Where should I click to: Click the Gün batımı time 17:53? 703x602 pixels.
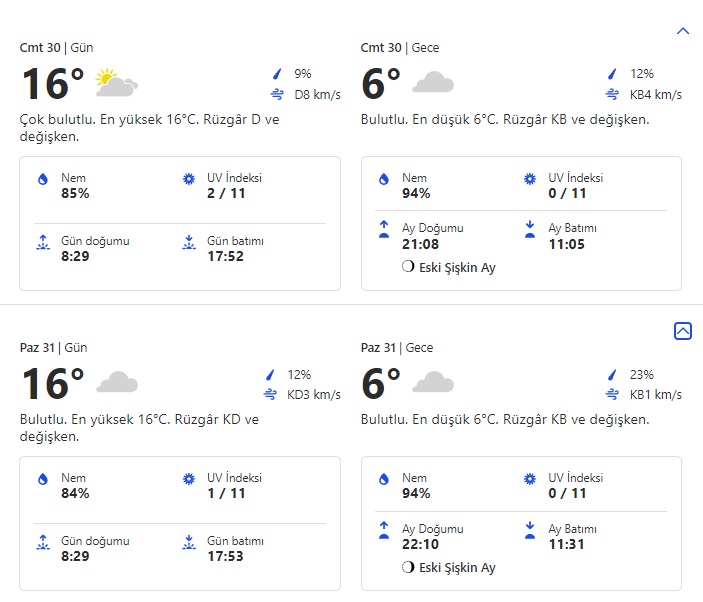pos(225,556)
